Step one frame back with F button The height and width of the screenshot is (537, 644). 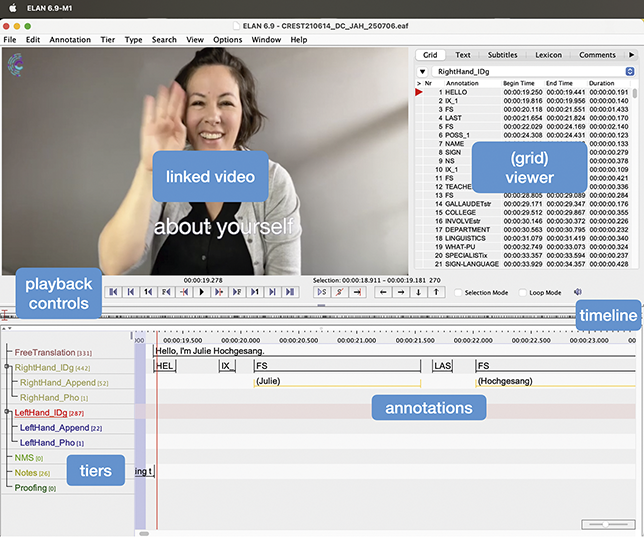(x=166, y=292)
